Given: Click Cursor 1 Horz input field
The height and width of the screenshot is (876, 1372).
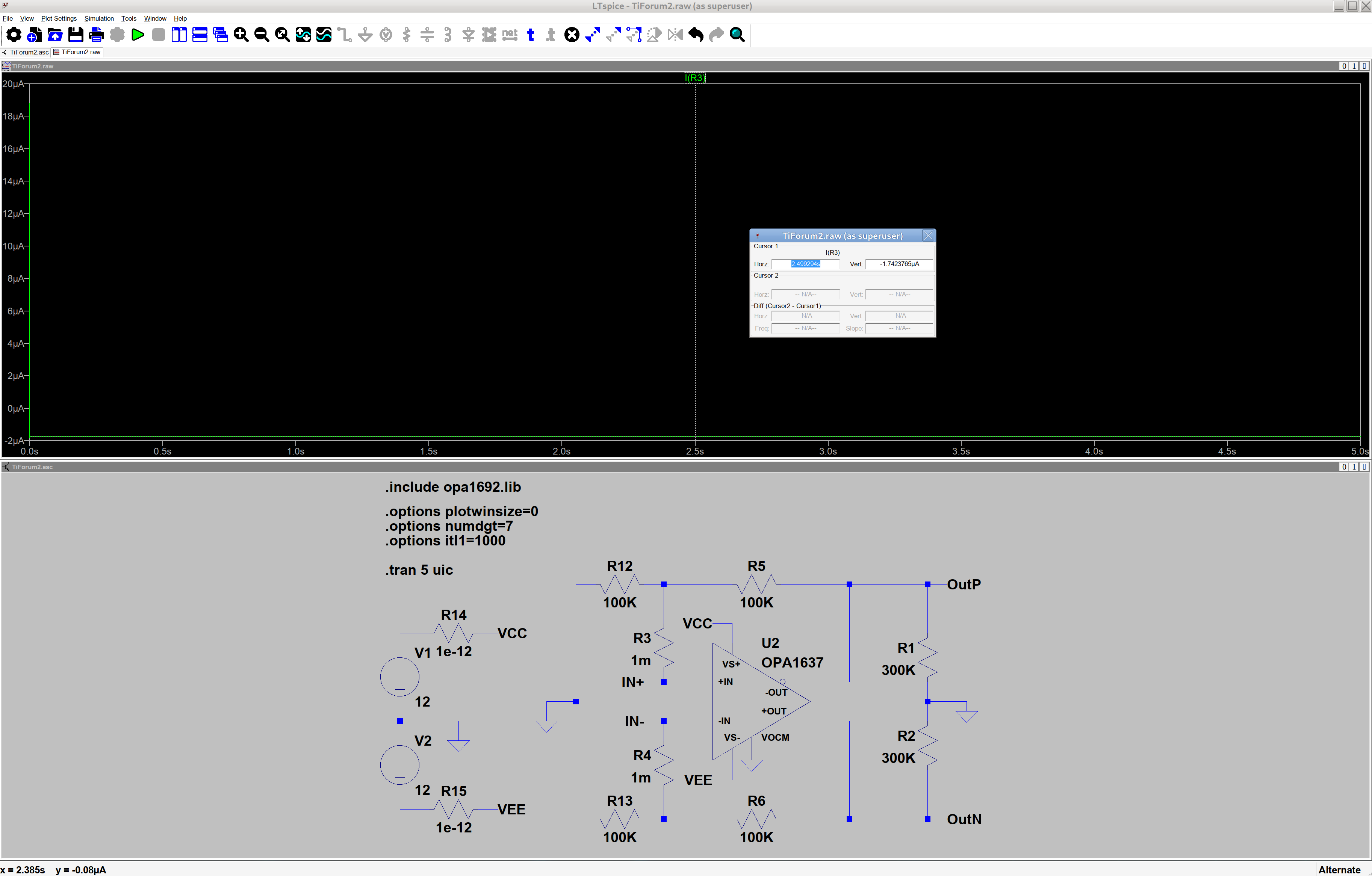Looking at the screenshot, I should pos(805,264).
